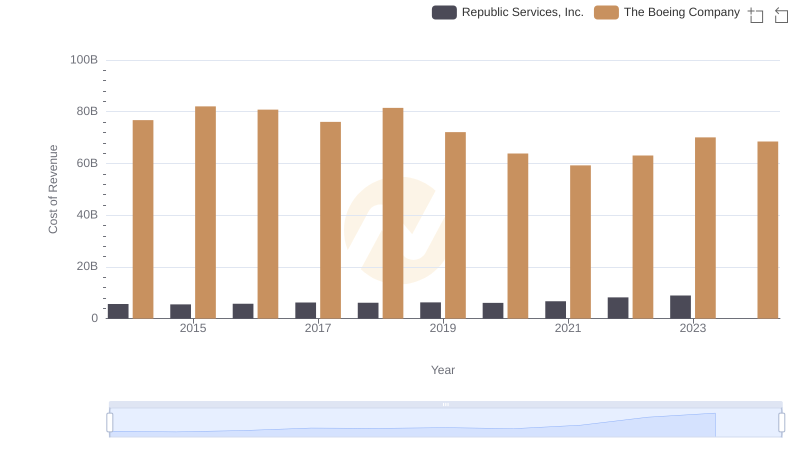Click the Boeing bar for 2021
This screenshot has height=461, width=800.
[580, 242]
